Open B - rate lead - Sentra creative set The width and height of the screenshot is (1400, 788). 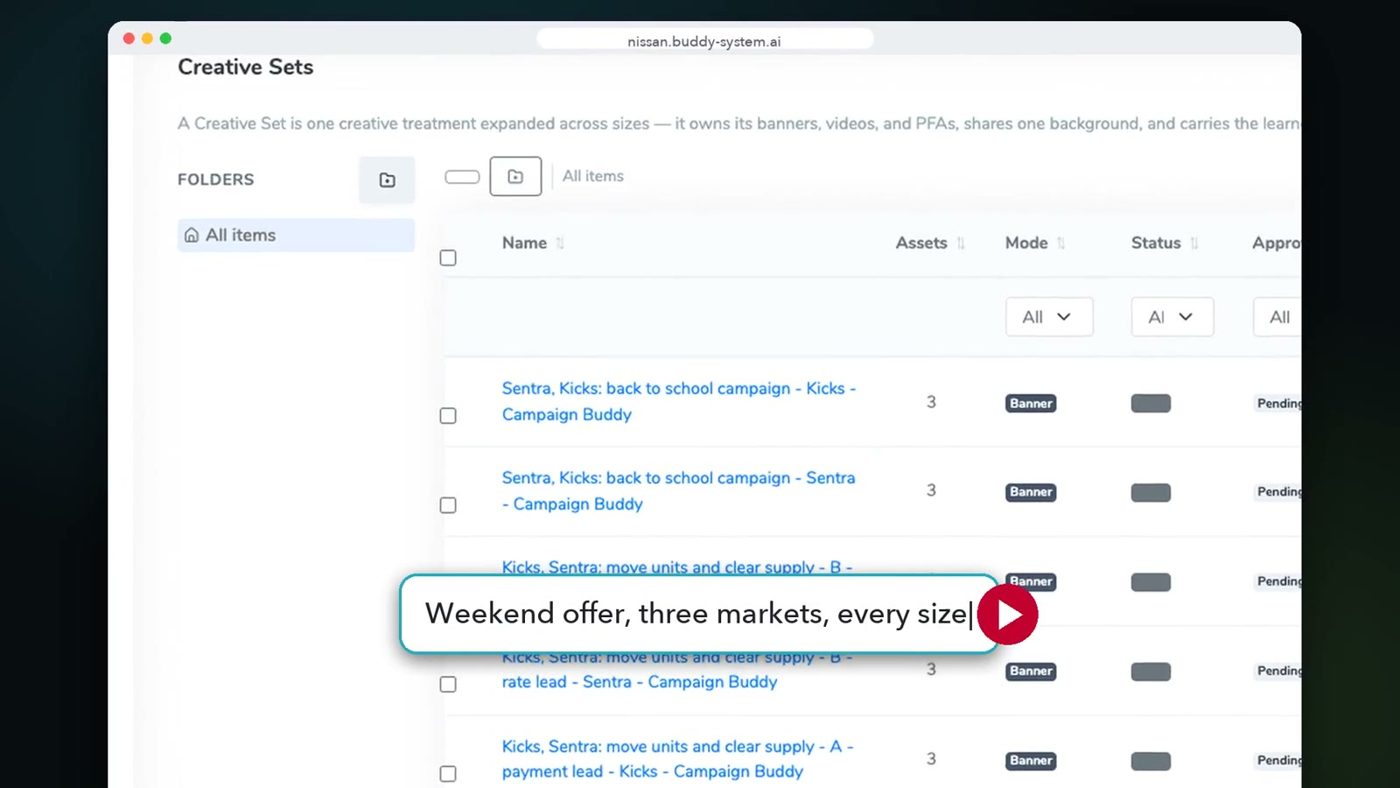pos(677,670)
